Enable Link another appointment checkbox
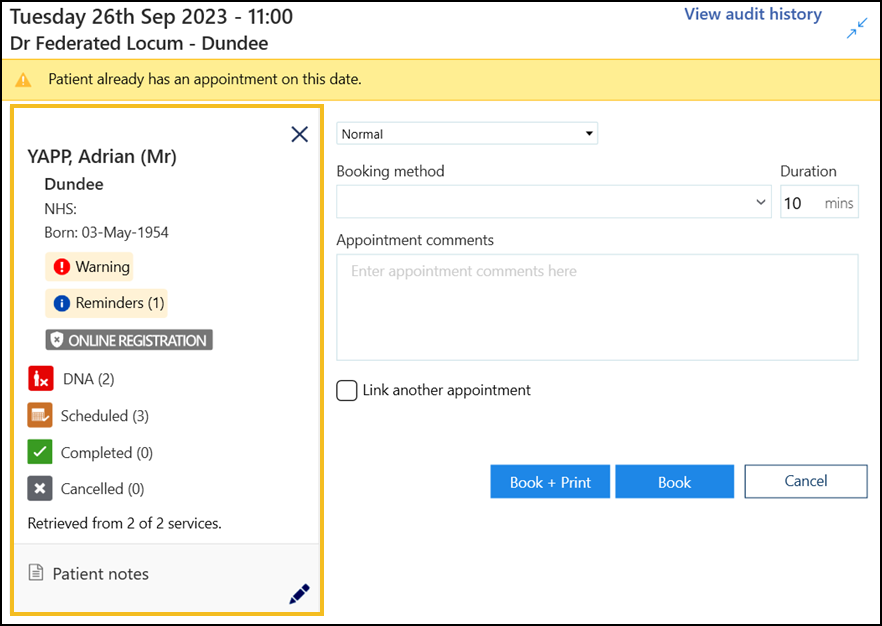 click(x=347, y=391)
